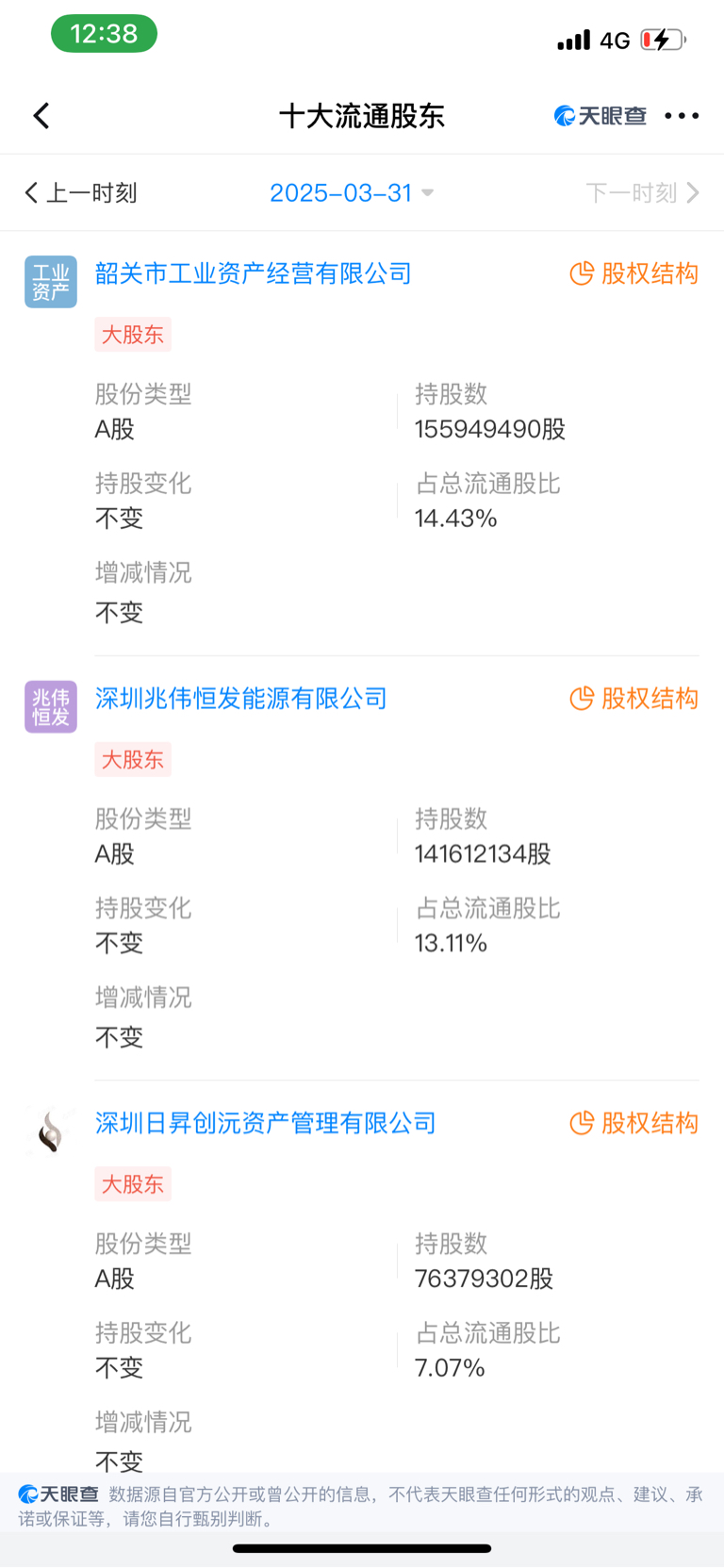Tap 大股东 tag under 韶关市工业资产
The width and height of the screenshot is (724, 1568).
(133, 335)
